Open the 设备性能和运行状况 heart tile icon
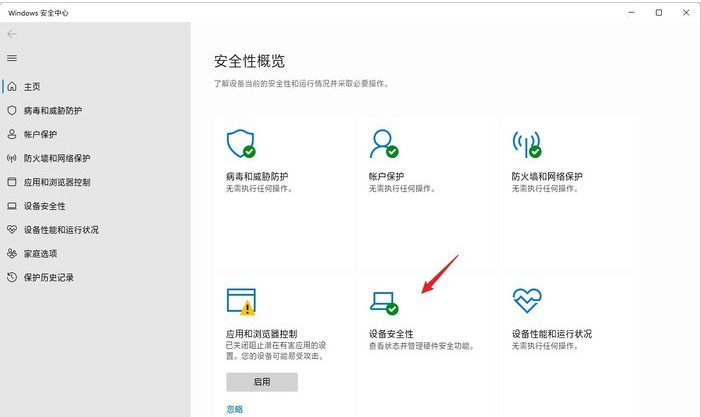Image resolution: width=701 pixels, height=417 pixels. 527,300
